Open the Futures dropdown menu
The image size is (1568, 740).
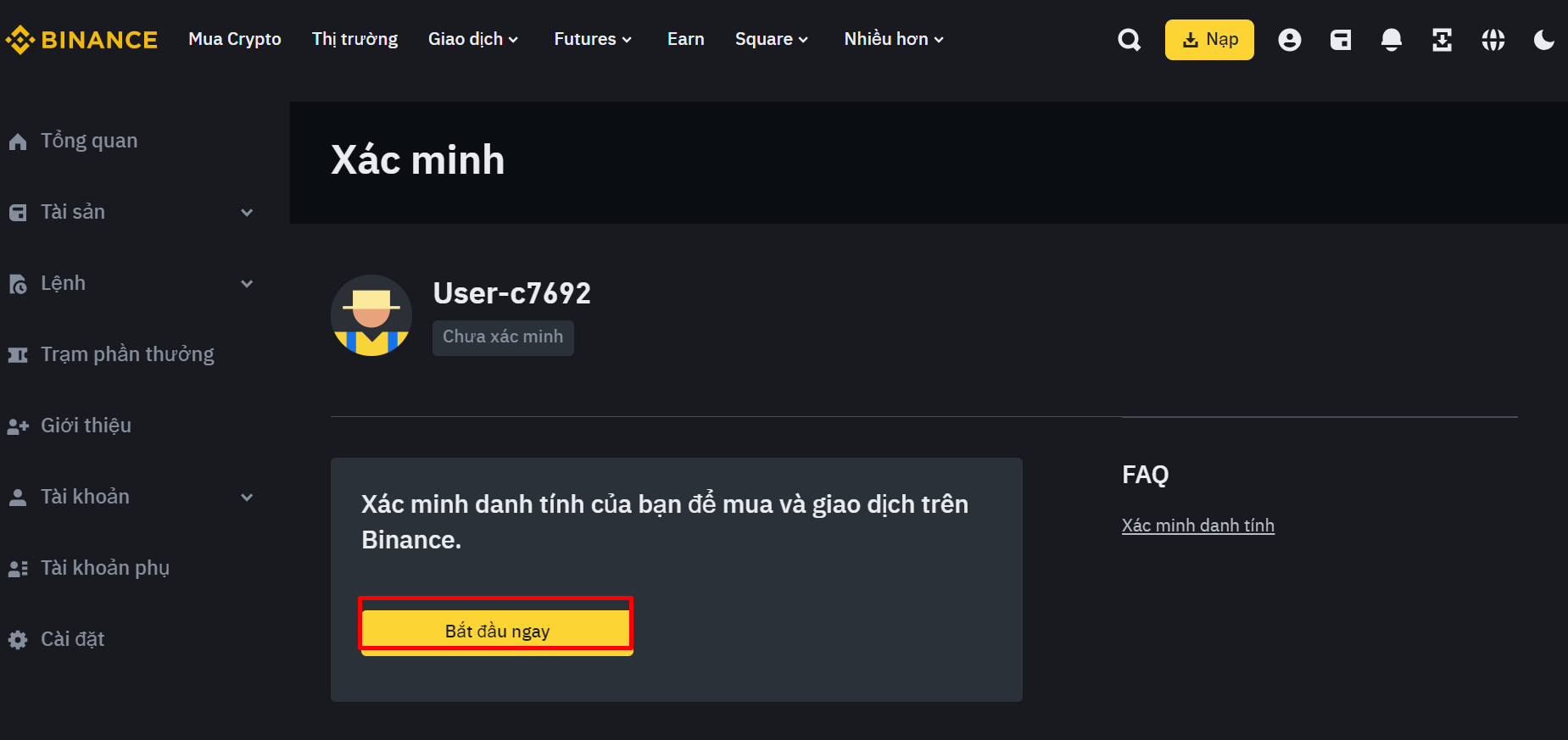click(592, 40)
